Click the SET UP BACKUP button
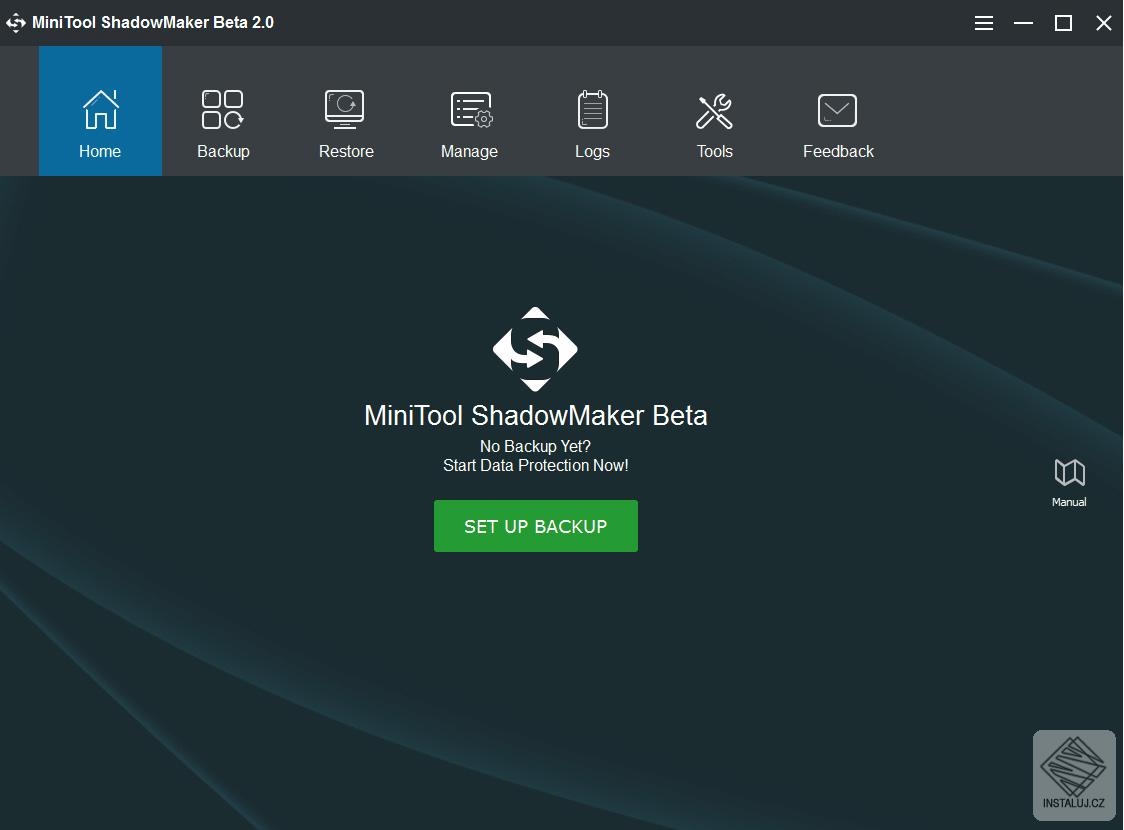 [x=535, y=526]
